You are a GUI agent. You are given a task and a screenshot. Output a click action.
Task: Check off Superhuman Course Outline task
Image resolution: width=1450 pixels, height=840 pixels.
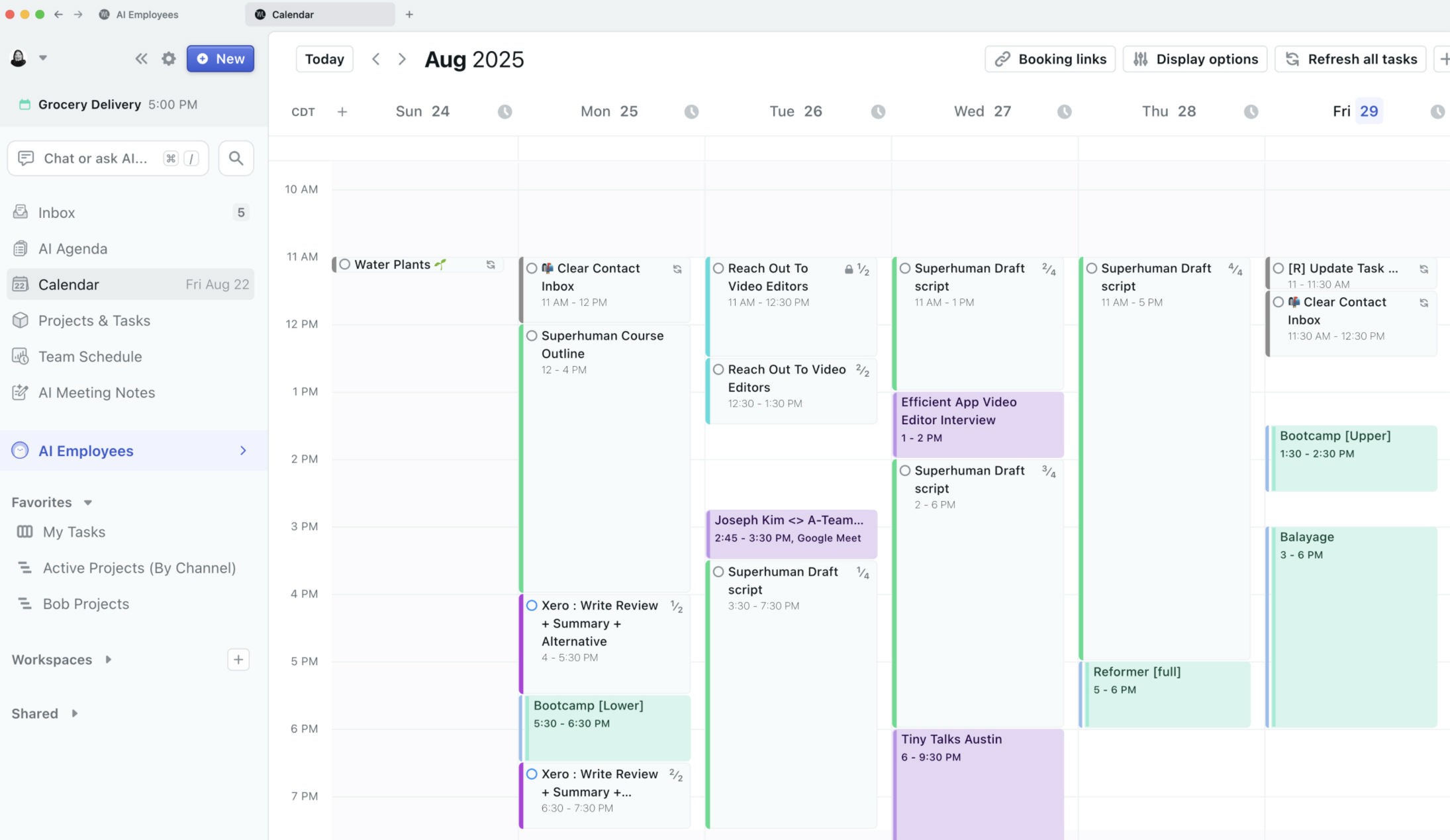tap(532, 336)
